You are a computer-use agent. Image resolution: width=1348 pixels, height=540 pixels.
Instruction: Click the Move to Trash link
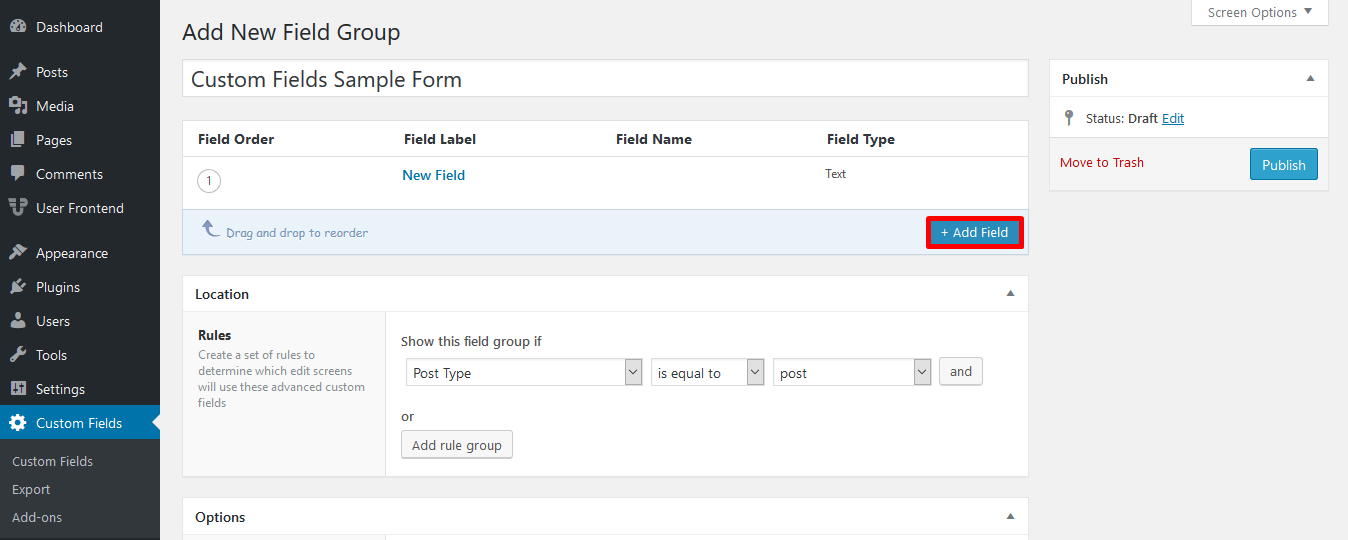click(1101, 162)
